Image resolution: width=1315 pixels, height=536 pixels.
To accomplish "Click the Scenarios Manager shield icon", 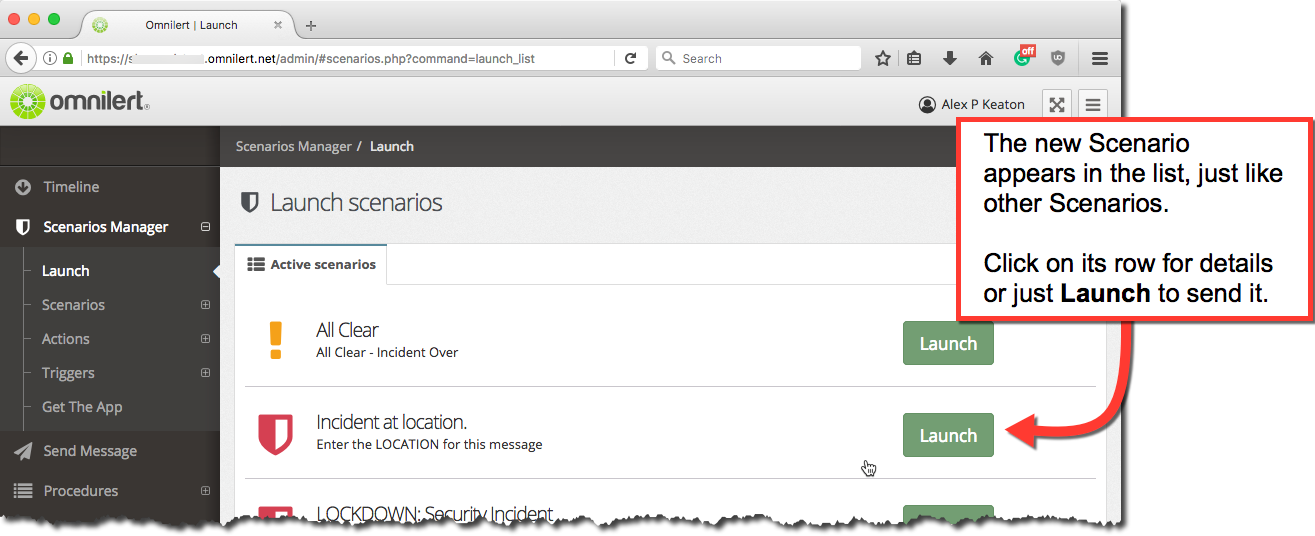I will 23,227.
